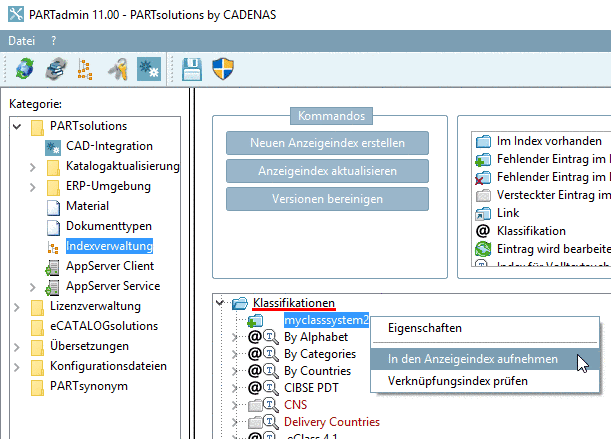Choose Verknüpfungsindex prüfen
Viewport: 611px width, 439px height.
tap(458, 381)
